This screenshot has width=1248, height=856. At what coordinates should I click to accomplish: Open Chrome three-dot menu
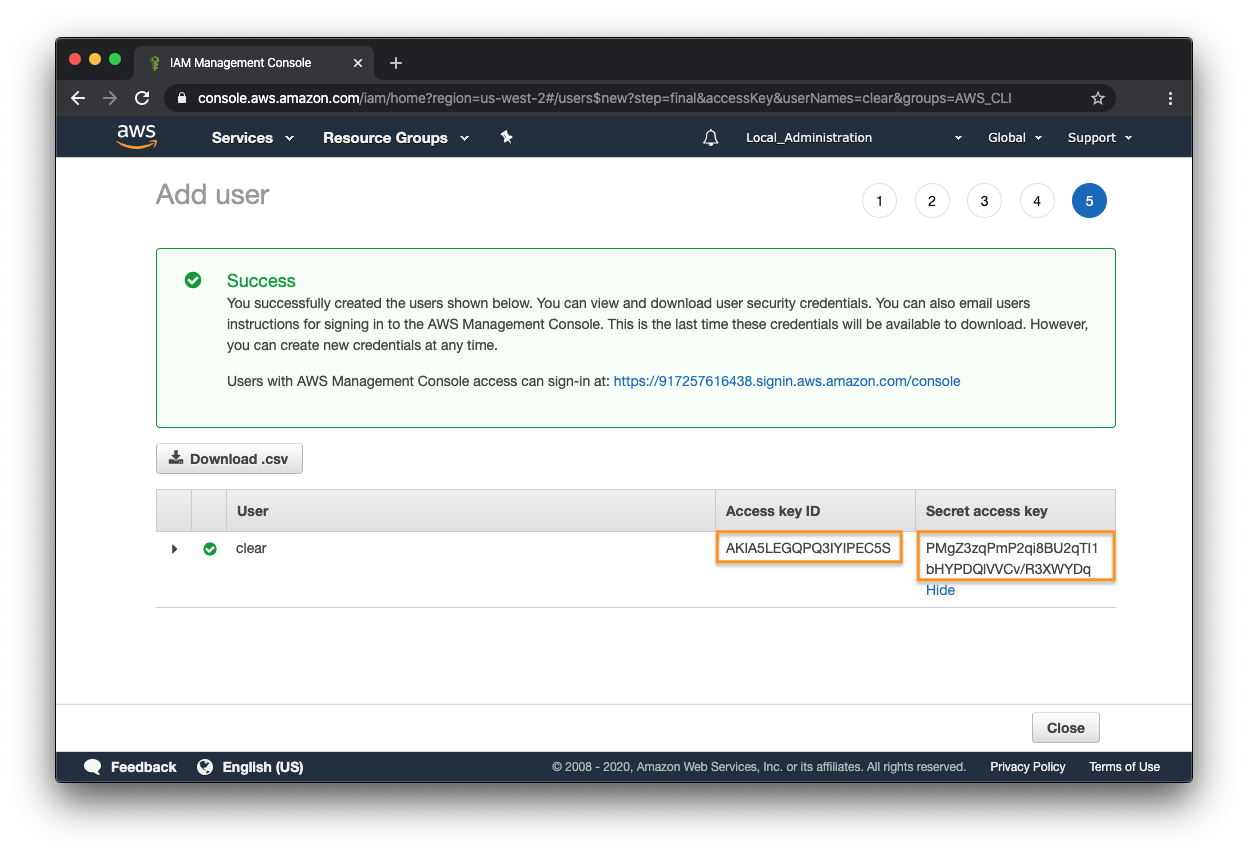[x=1170, y=98]
